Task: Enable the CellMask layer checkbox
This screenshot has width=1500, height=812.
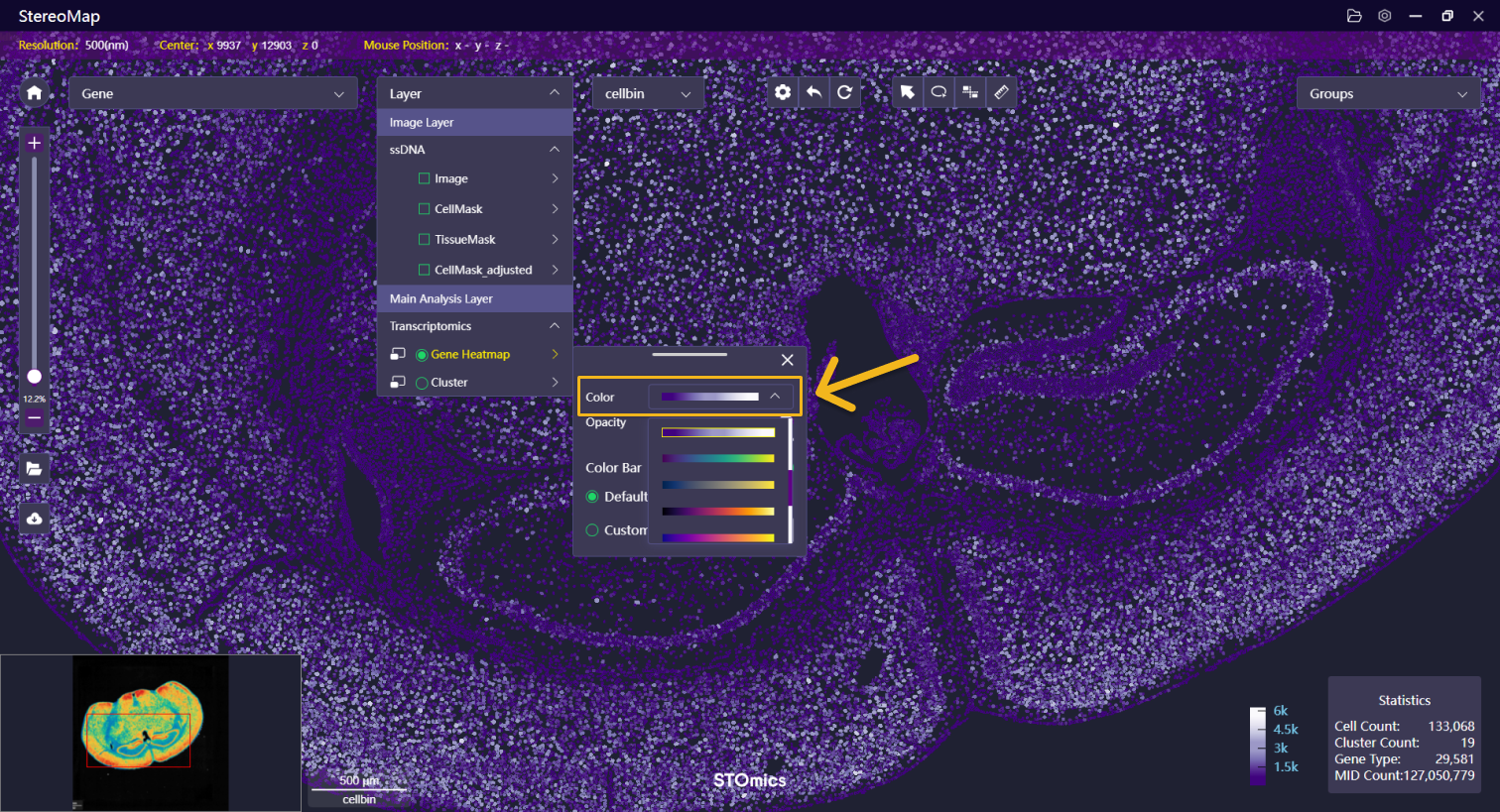Action: (x=425, y=209)
